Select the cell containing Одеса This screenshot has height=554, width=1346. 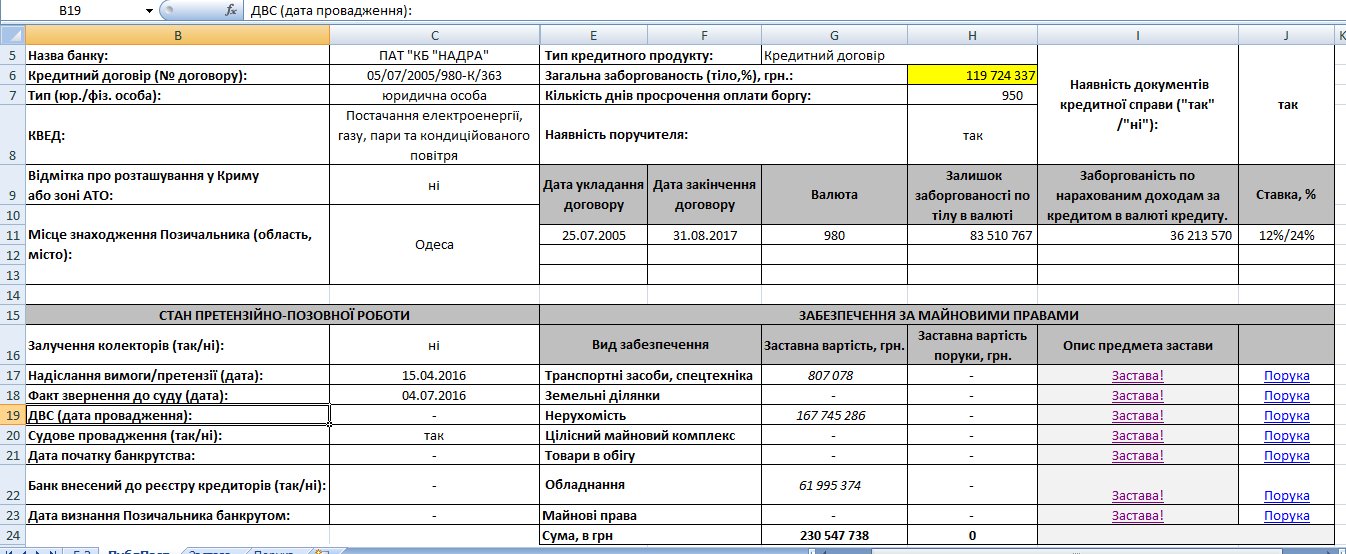coord(434,245)
